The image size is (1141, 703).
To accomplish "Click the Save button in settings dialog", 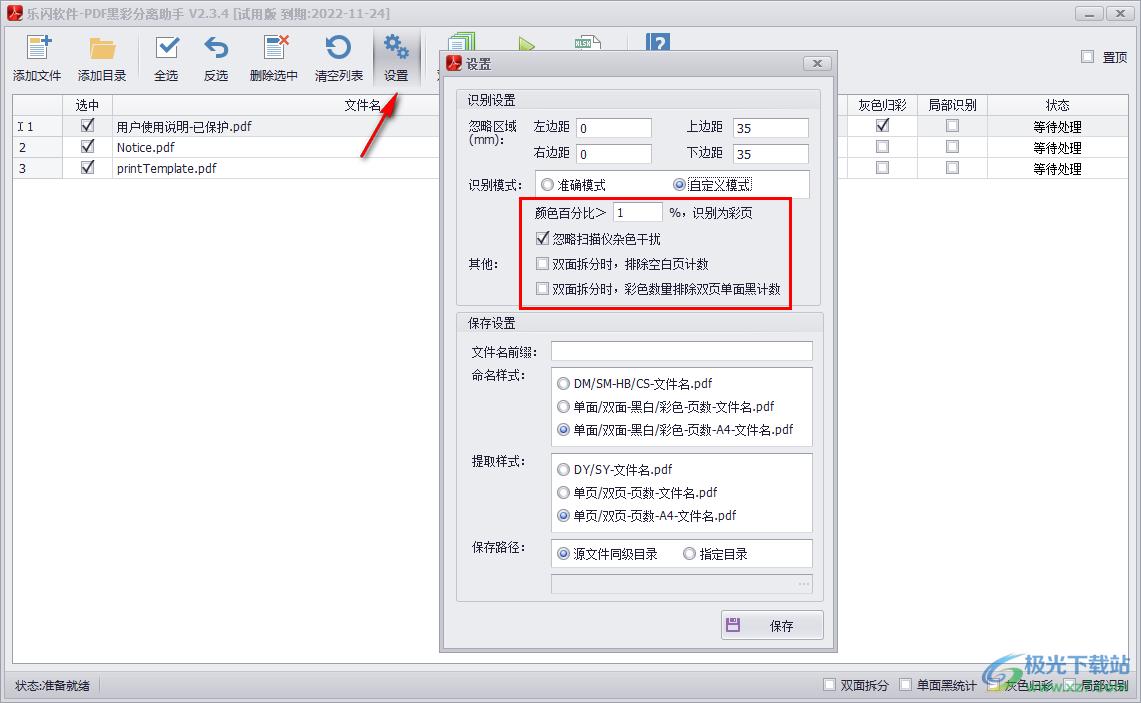I will 772,625.
